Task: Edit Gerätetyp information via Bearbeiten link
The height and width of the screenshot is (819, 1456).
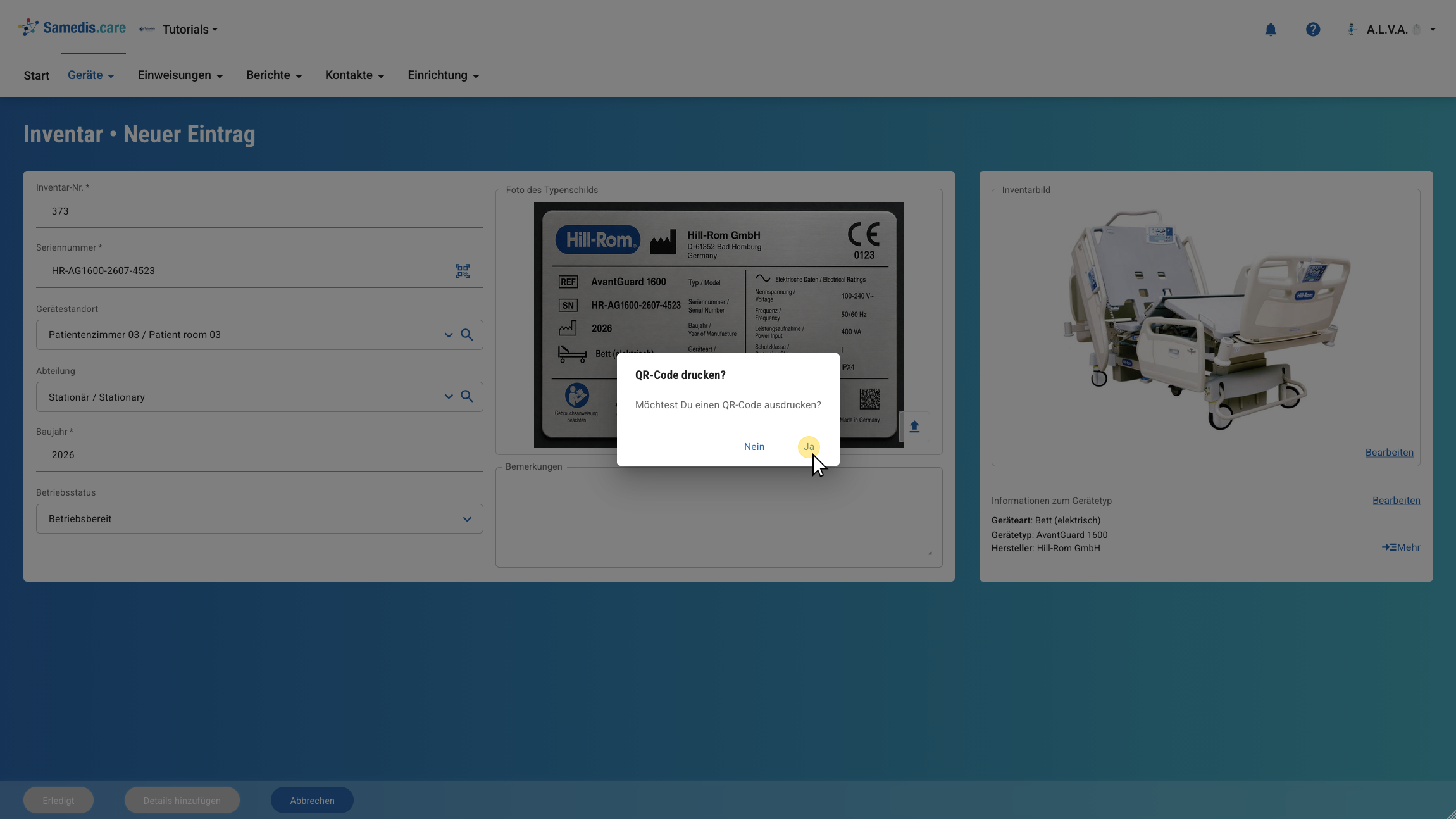Action: 1397,501
